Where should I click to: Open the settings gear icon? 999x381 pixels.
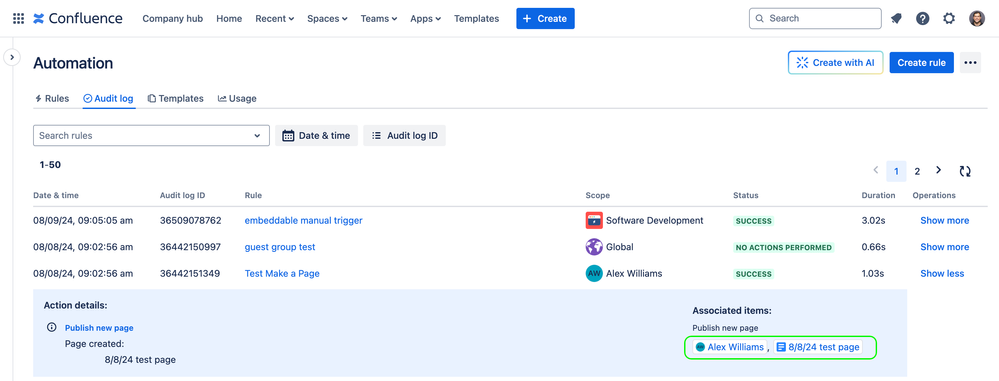click(949, 18)
